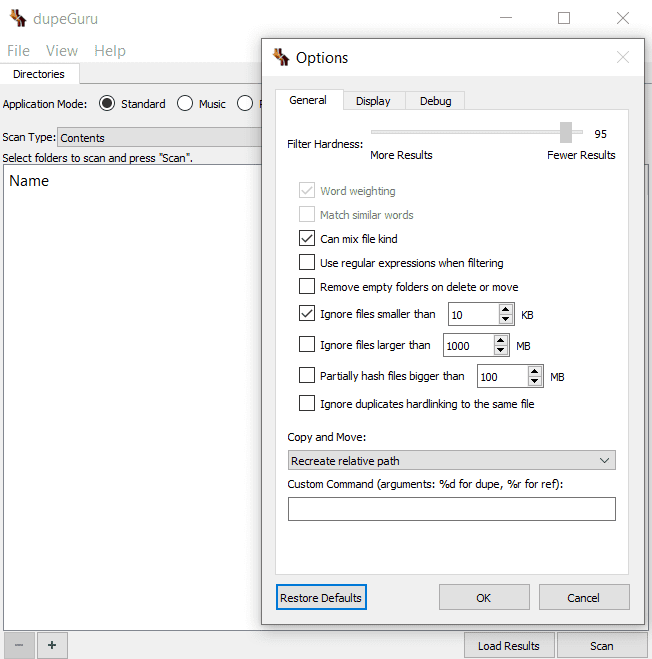Cancel the Options dialog

coord(584,598)
